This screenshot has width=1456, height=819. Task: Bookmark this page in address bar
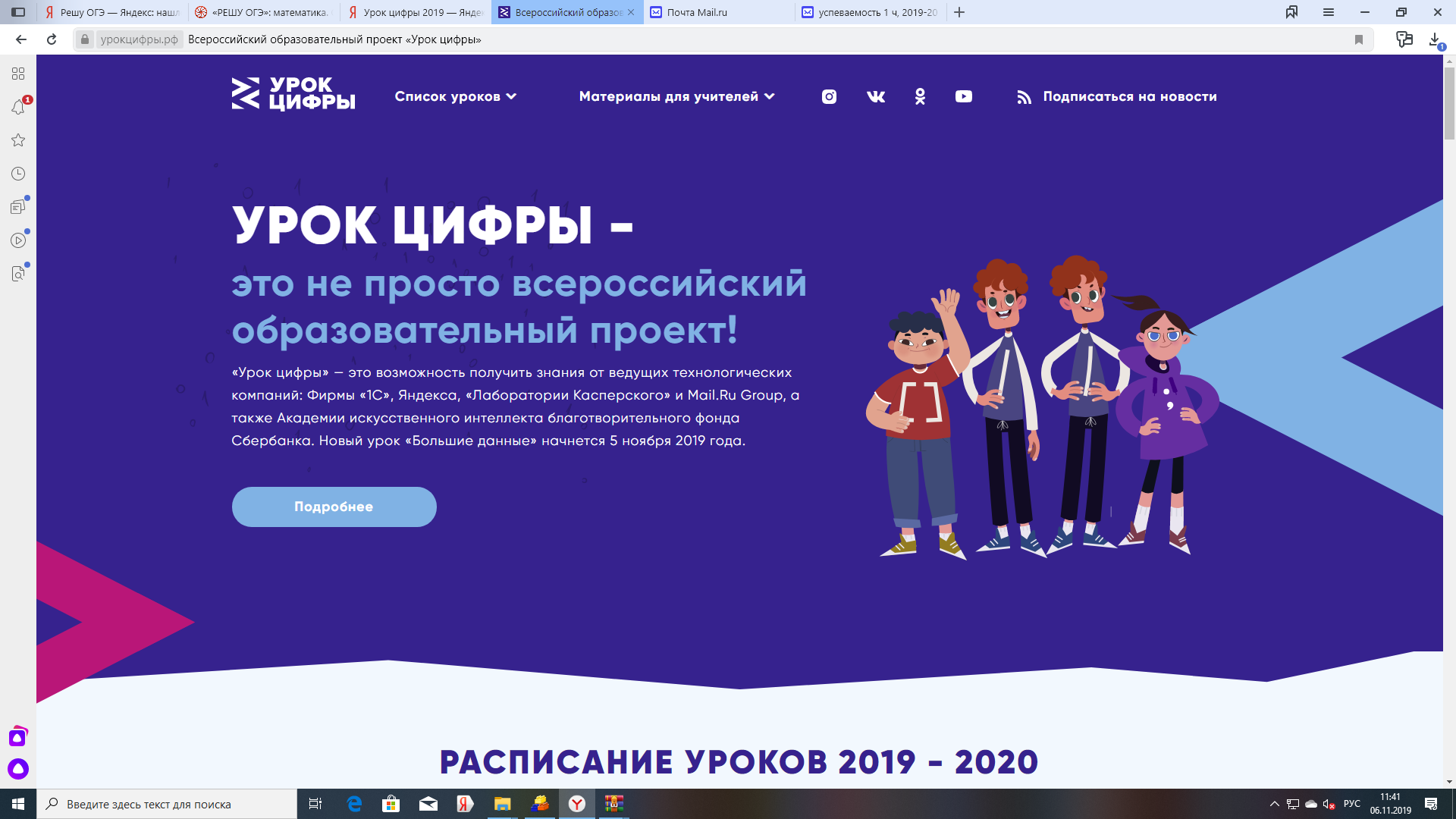click(x=1359, y=39)
